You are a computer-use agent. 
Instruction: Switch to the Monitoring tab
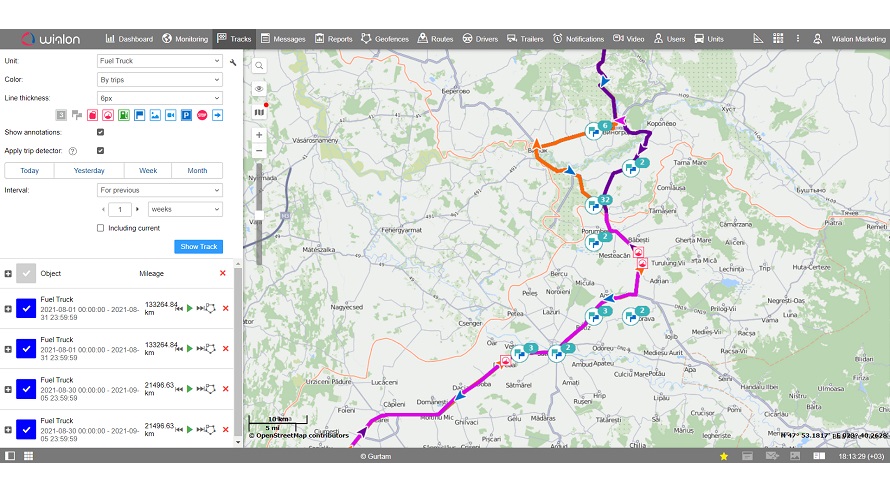184,39
